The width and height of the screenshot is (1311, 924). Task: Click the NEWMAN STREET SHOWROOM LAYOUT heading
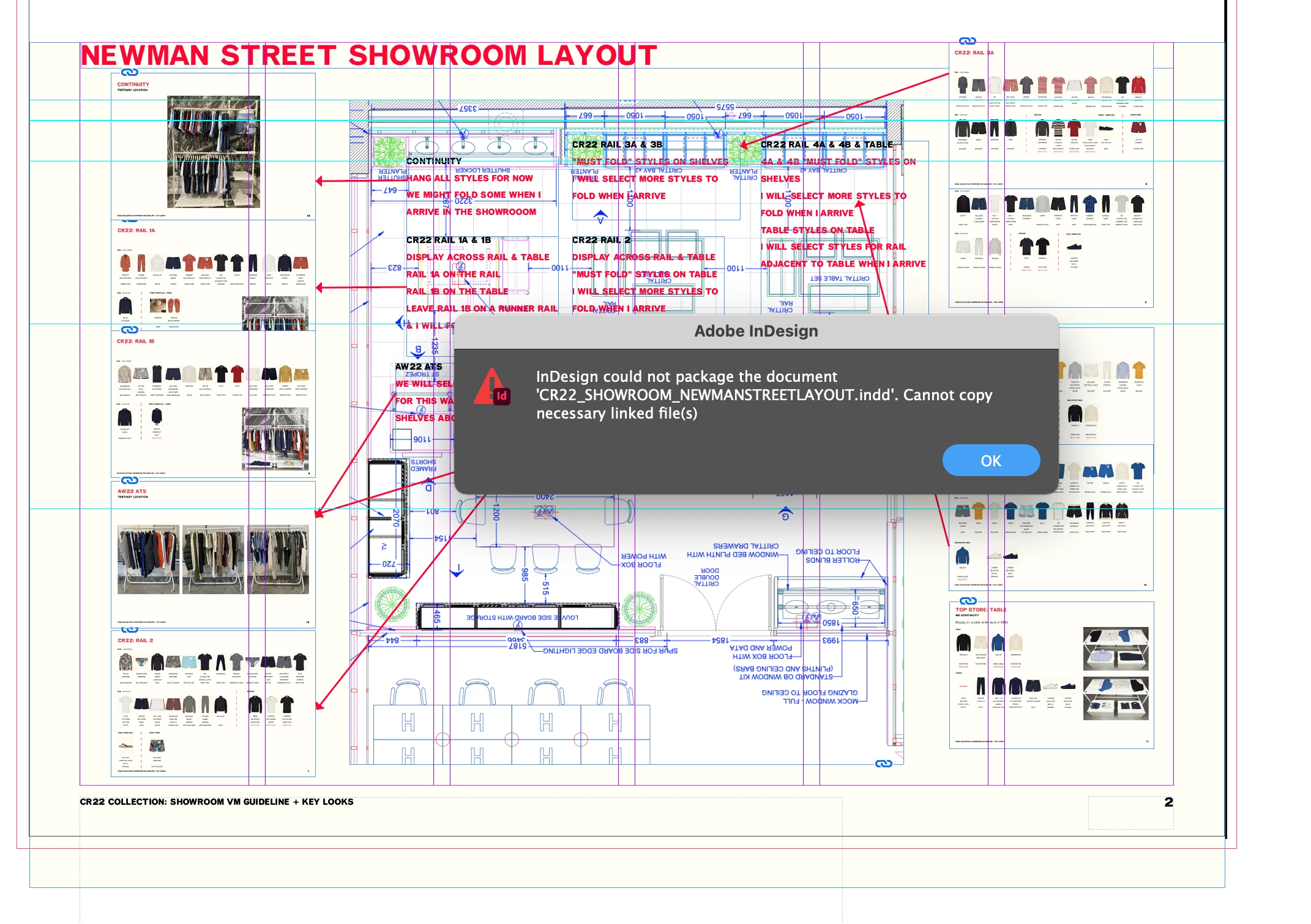tap(368, 56)
